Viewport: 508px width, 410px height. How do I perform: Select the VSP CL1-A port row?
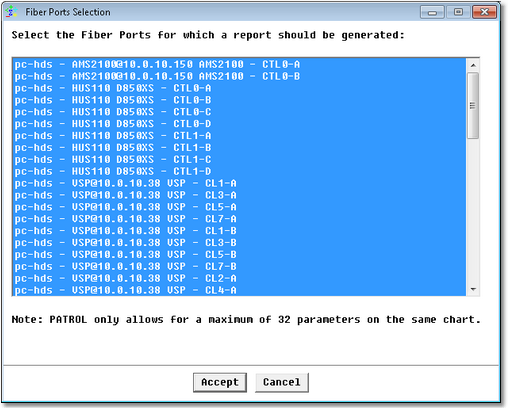pyautogui.click(x=239, y=183)
